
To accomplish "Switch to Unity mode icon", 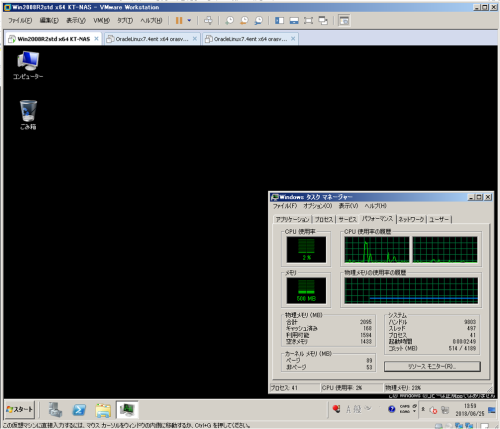I will coord(323,21).
